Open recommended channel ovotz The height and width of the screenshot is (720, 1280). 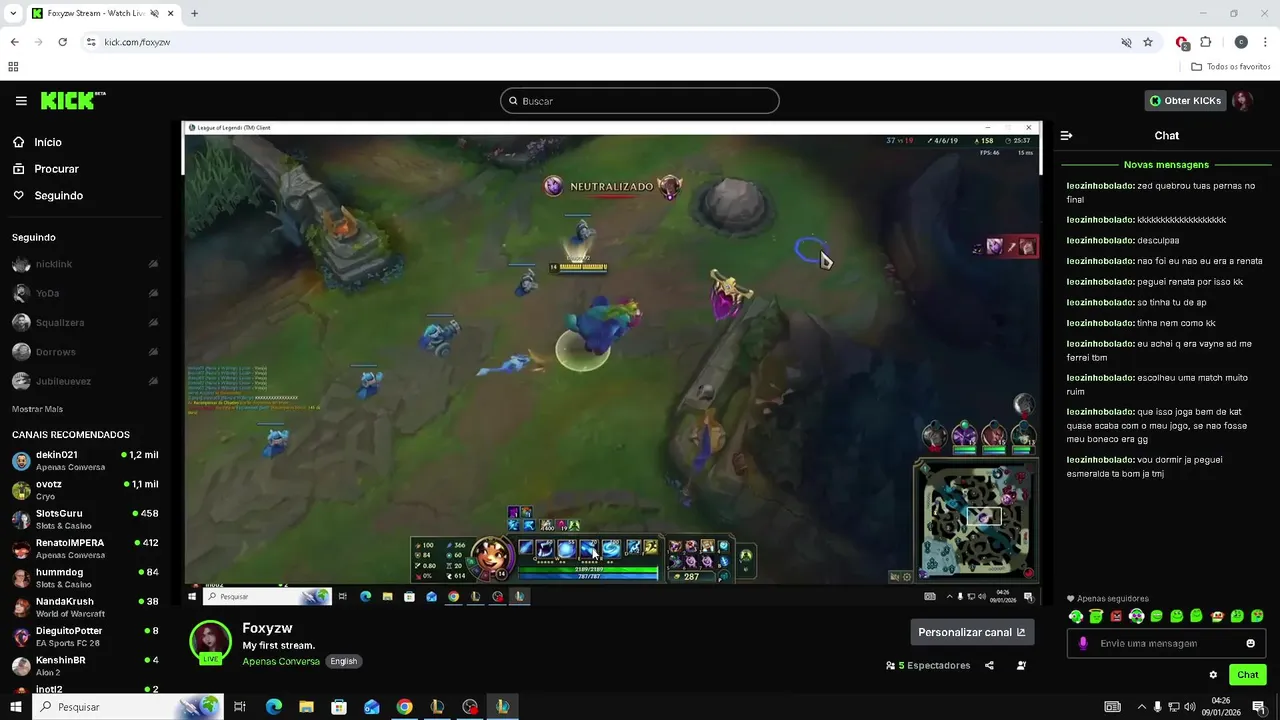click(x=84, y=489)
